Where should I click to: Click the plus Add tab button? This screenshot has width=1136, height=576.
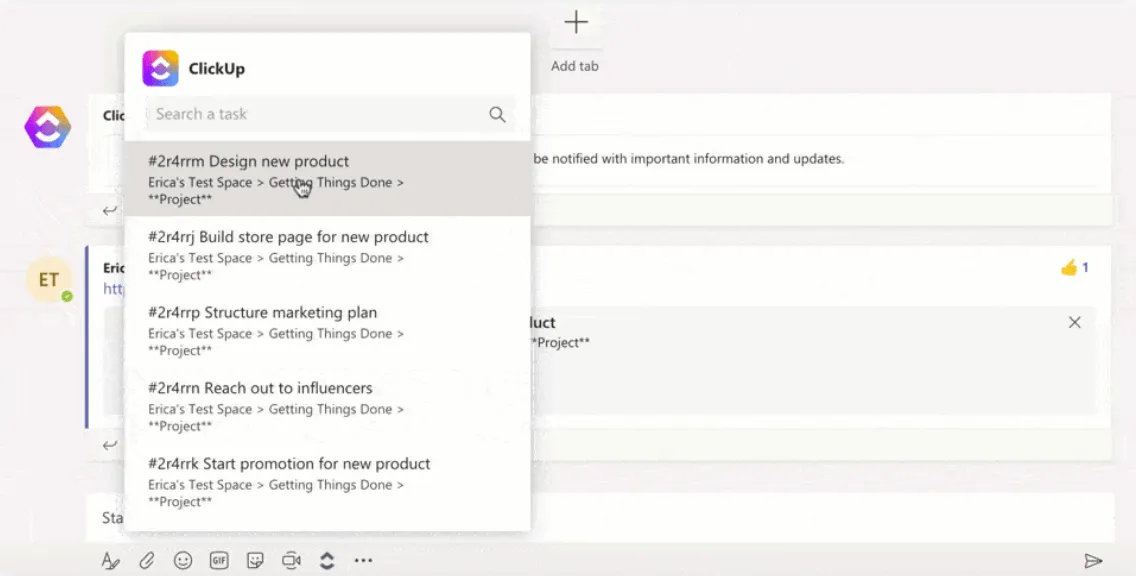tap(576, 22)
